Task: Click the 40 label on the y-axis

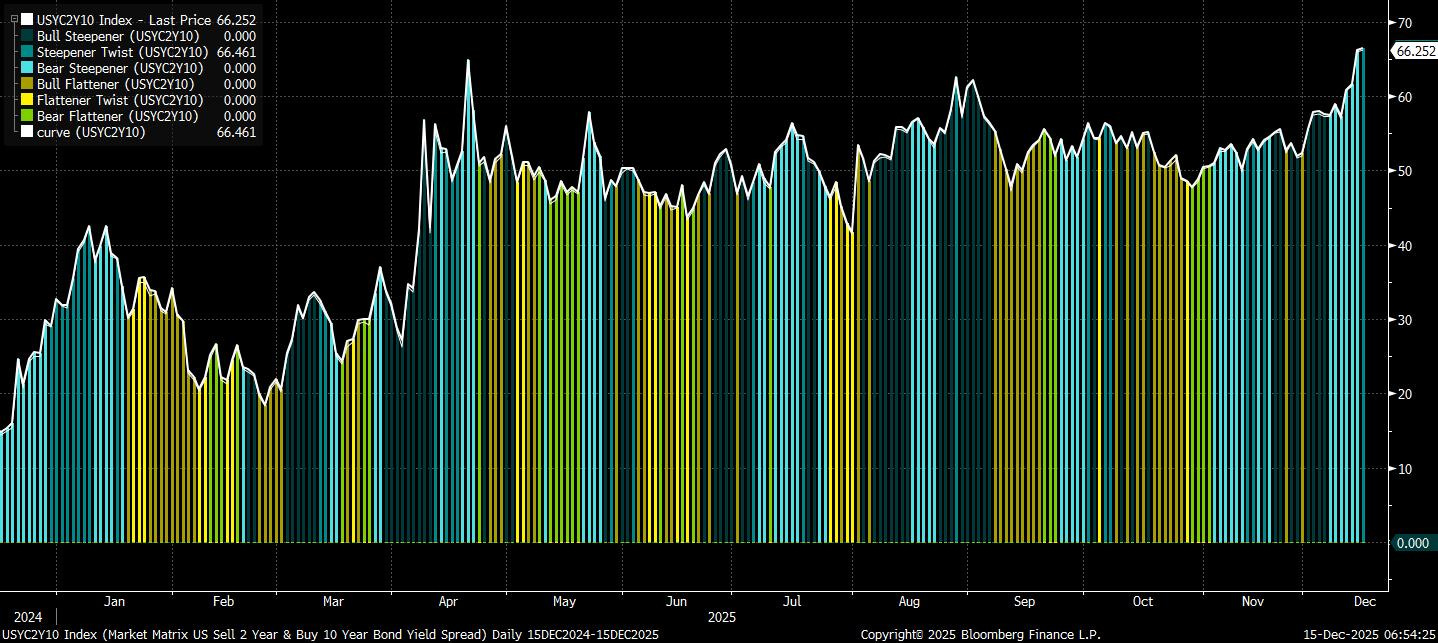Action: (1405, 245)
